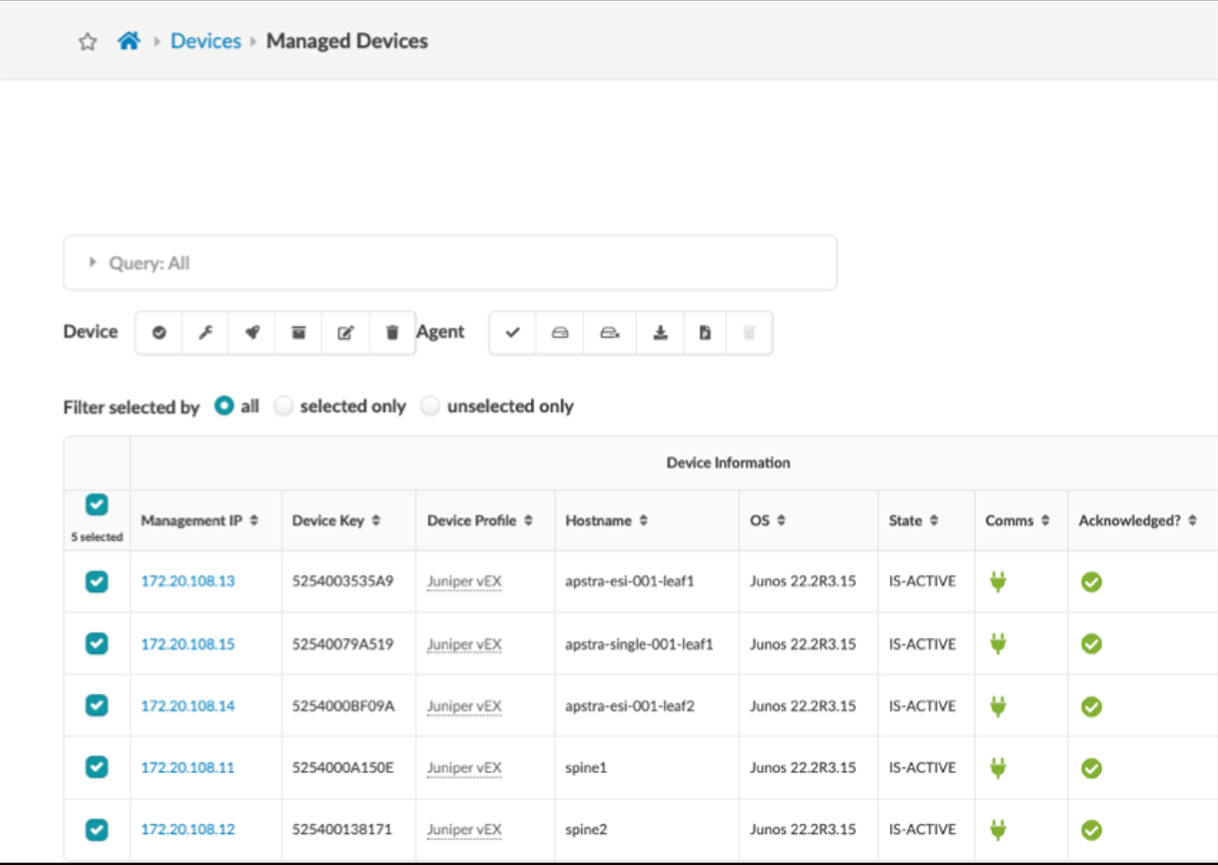Image resolution: width=1218 pixels, height=865 pixels.
Task: Click the home icon in breadcrumb
Action: [x=129, y=41]
